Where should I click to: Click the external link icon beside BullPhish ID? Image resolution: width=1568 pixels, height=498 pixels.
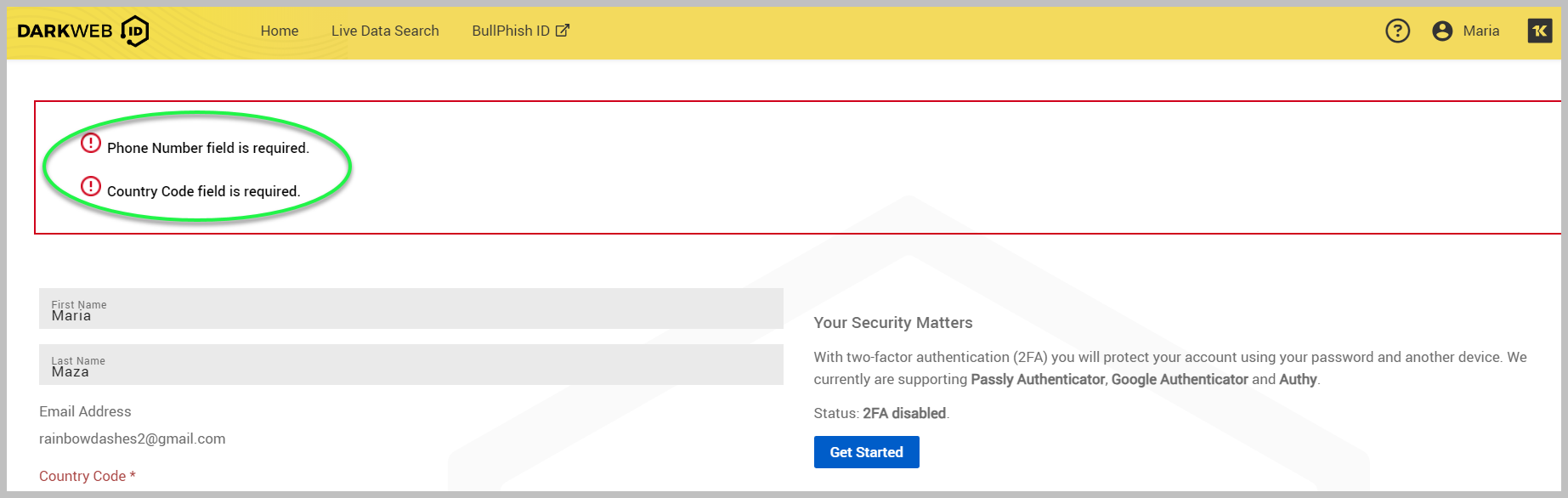coord(563,31)
